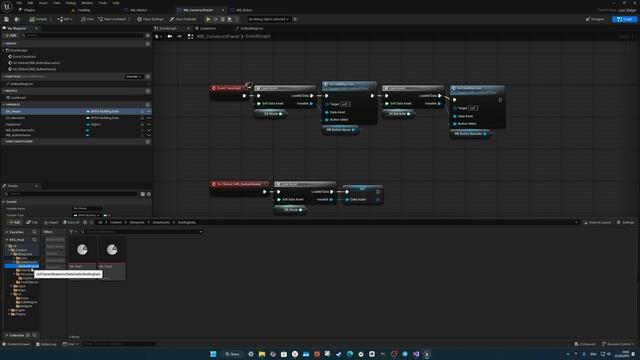Open Windows Start menu
The height and width of the screenshot is (360, 640).
(x=213, y=354)
